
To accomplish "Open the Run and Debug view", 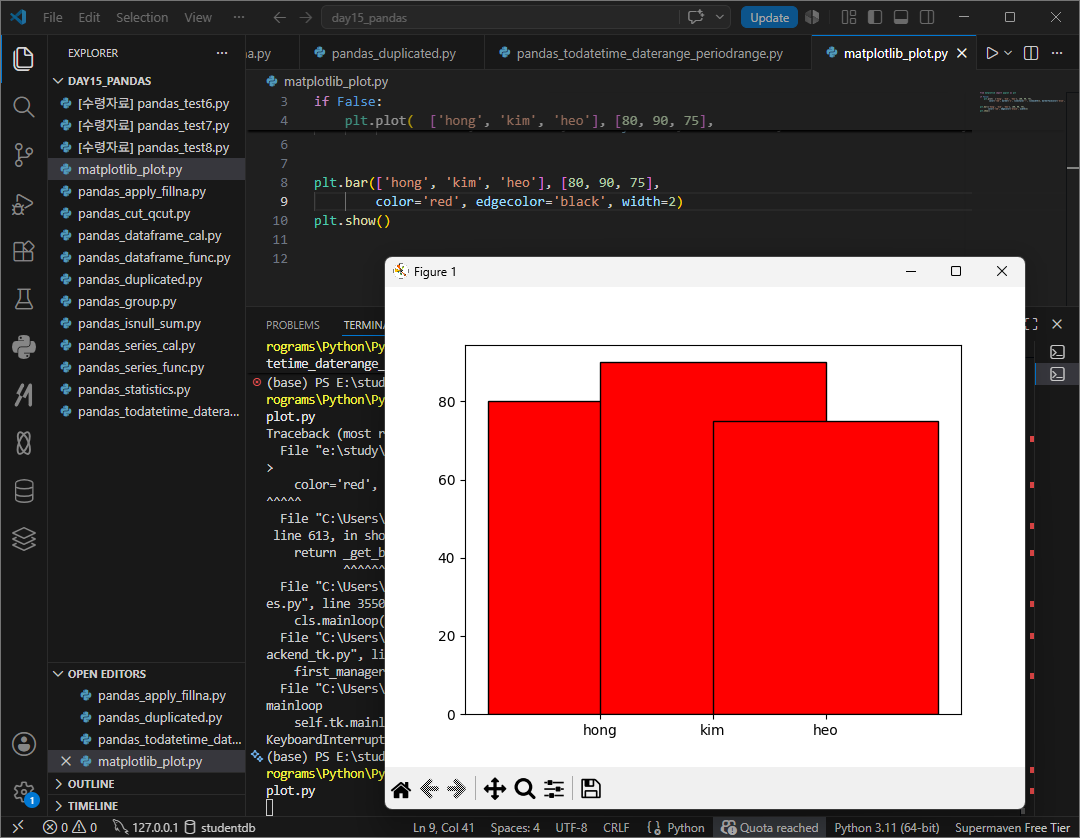I will 23,204.
